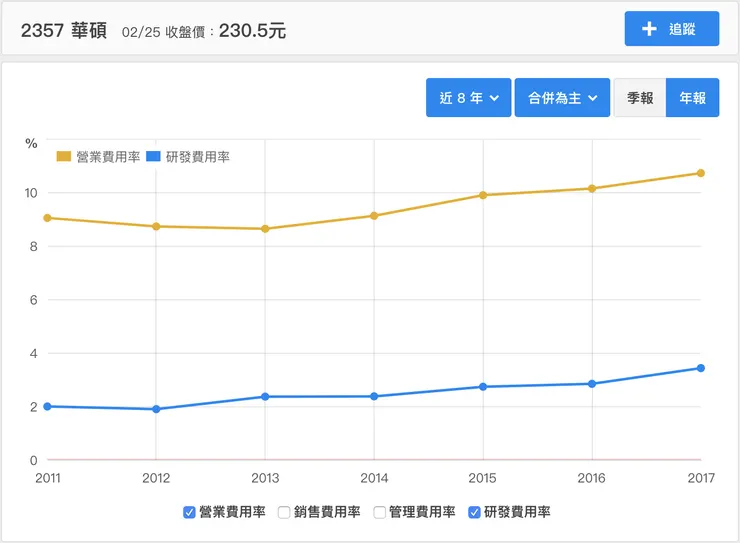Image resolution: width=740 pixels, height=543 pixels.
Task: Uncheck the 營業費用率 checkbox
Action: 189,512
